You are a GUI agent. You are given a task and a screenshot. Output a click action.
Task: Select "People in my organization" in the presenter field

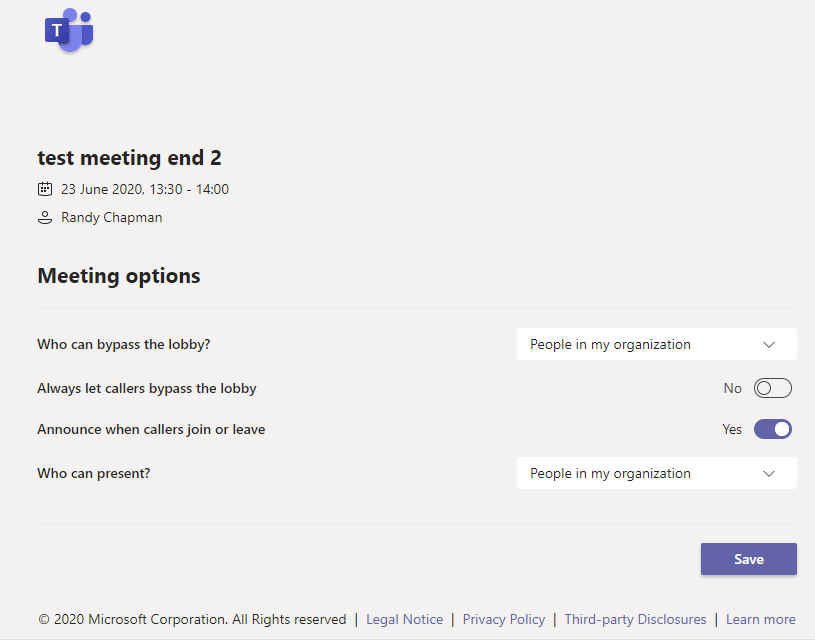[610, 473]
